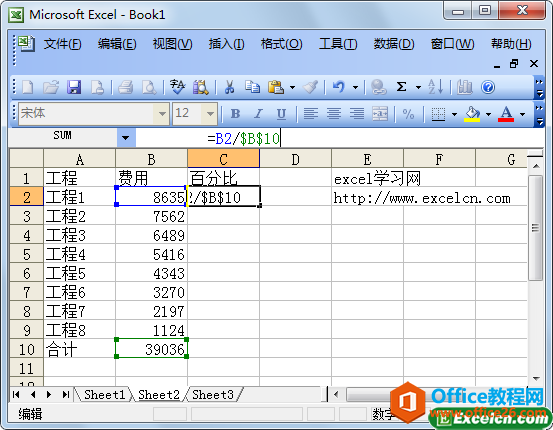Toggle Bold formatting button
Image resolution: width=553 pixels, height=430 pixels.
click(235, 114)
